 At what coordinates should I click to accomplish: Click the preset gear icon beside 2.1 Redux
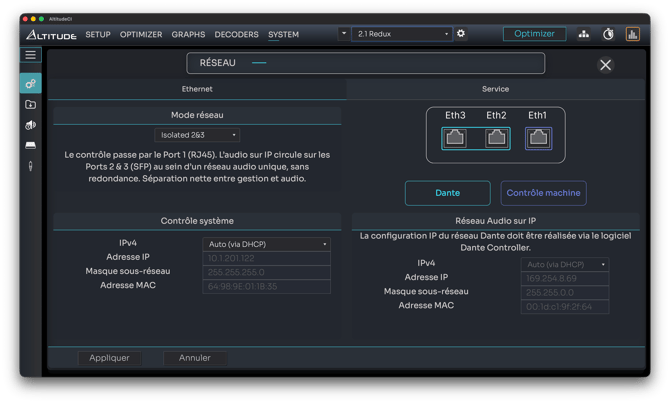click(461, 34)
